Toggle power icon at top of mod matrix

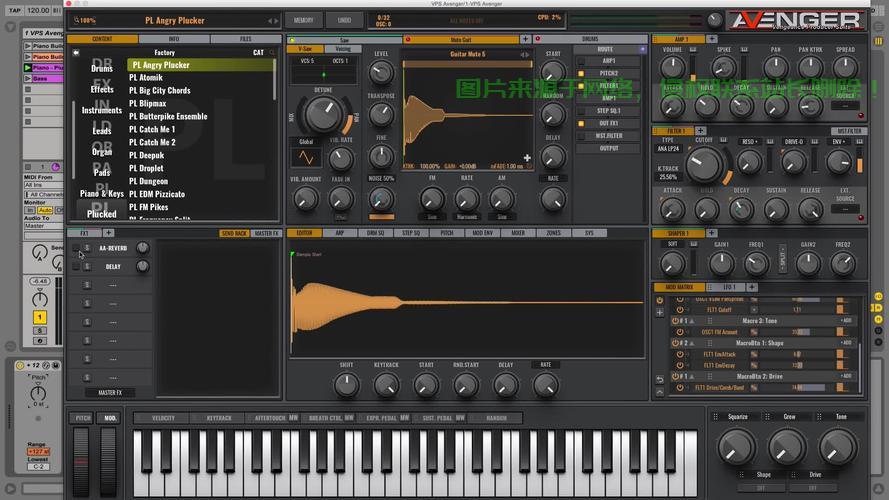[659, 300]
